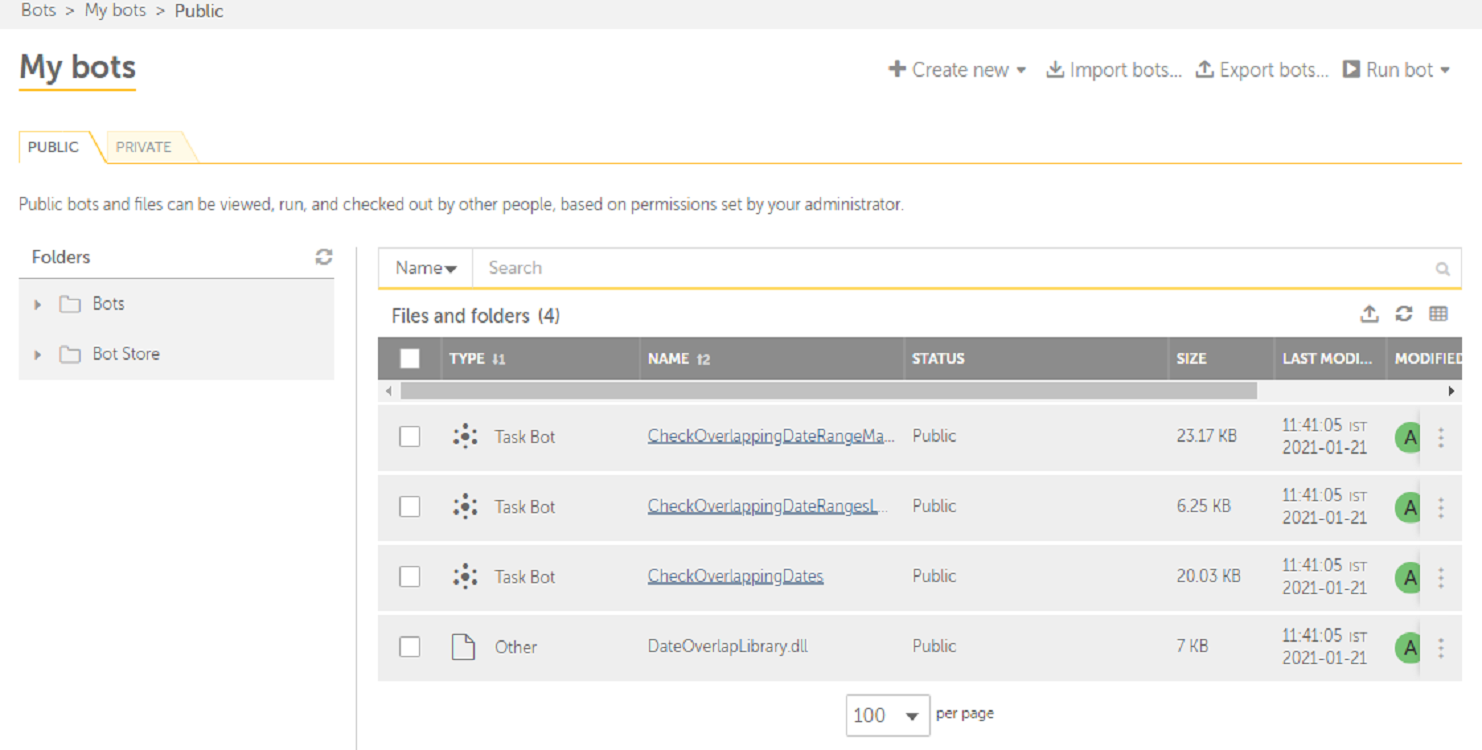This screenshot has height=750, width=1482.
Task: Click the Task Bot icon in first row
Action: pyautogui.click(x=464, y=436)
